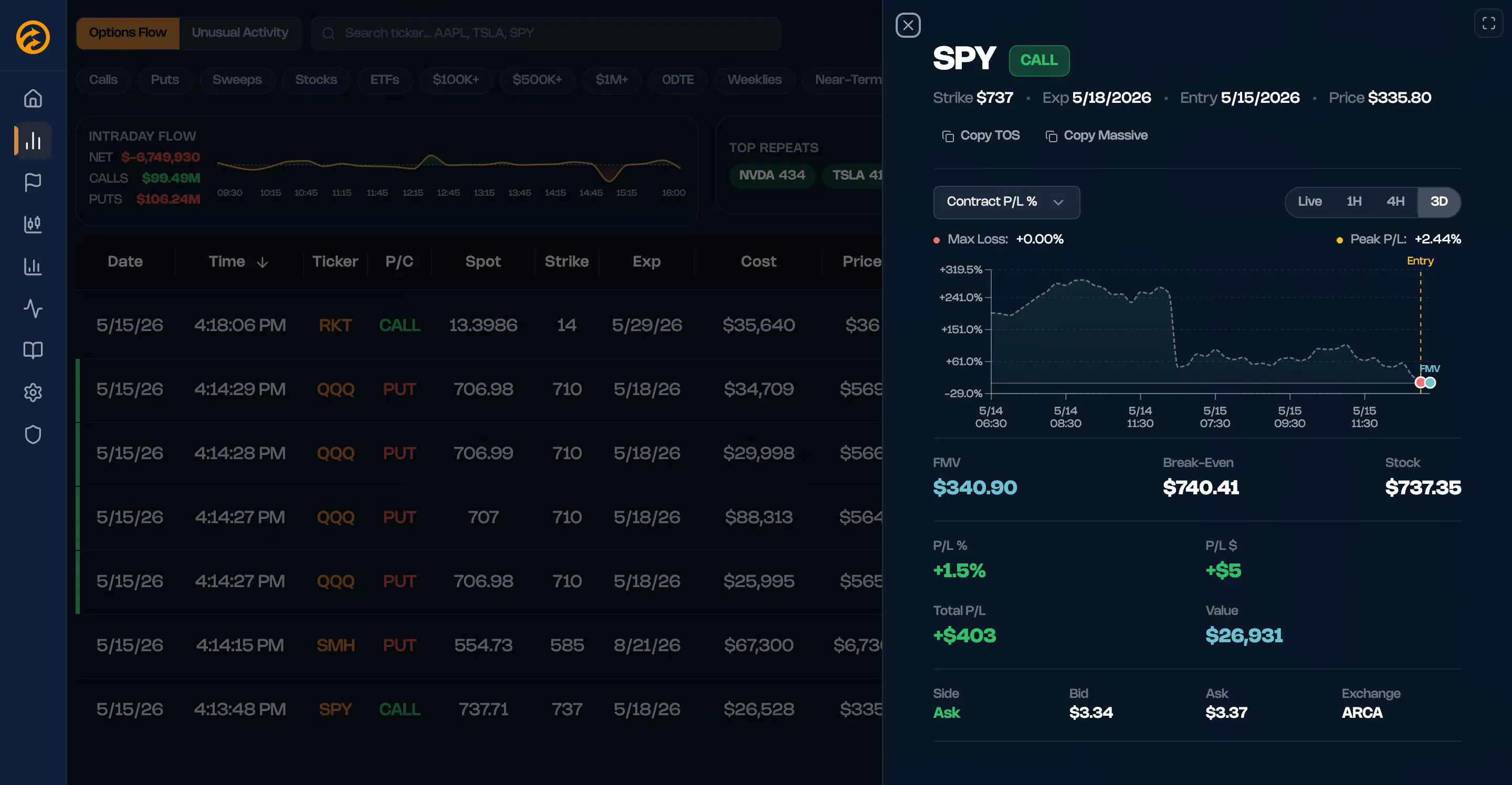
Task: Open the flag sidebar icon
Action: click(33, 183)
